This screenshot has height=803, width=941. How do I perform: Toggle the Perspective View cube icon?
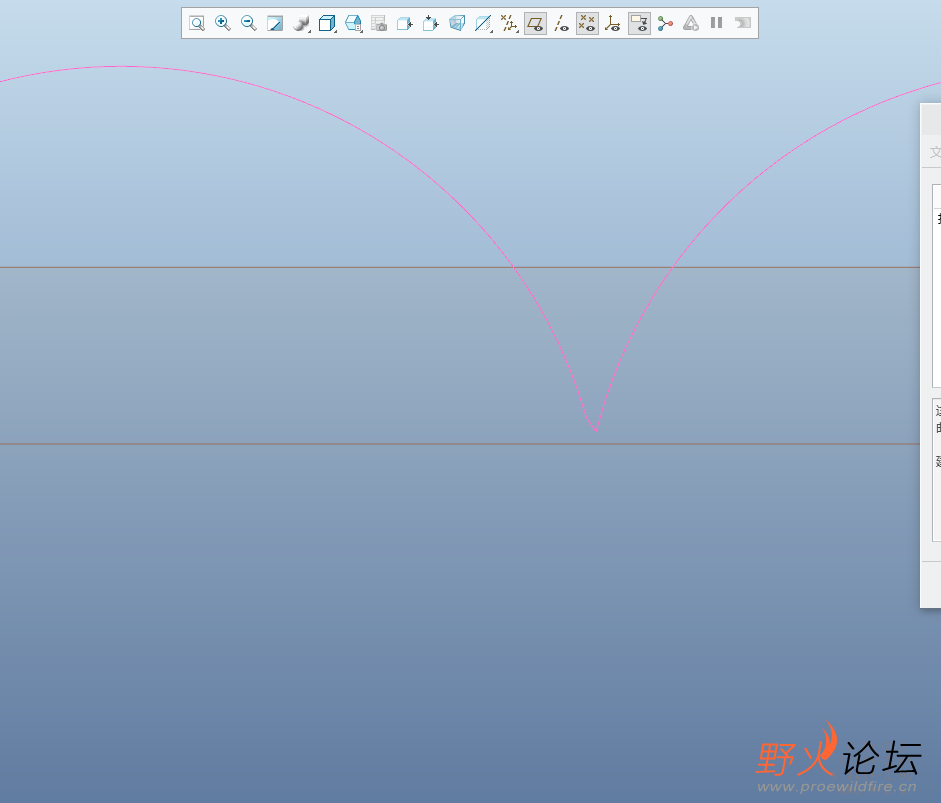tap(457, 23)
